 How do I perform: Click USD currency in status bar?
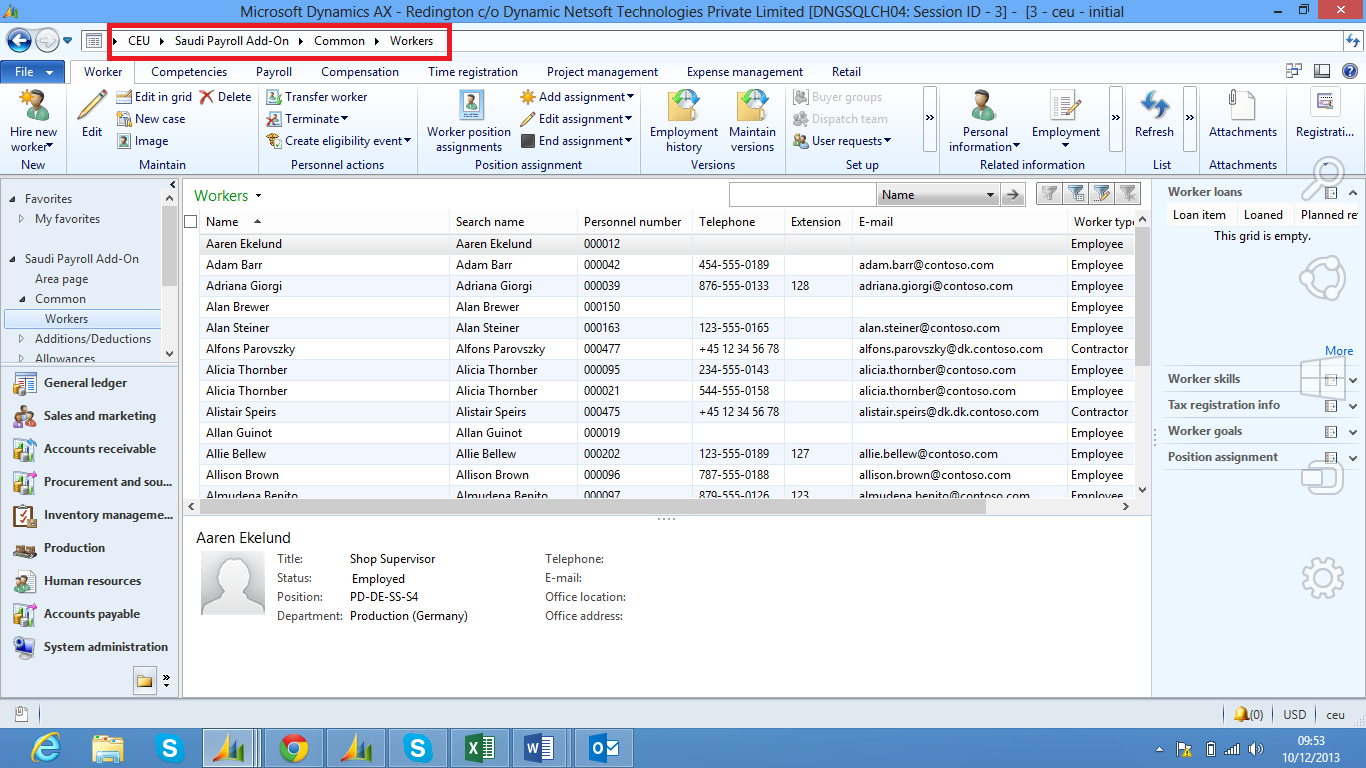(1295, 715)
